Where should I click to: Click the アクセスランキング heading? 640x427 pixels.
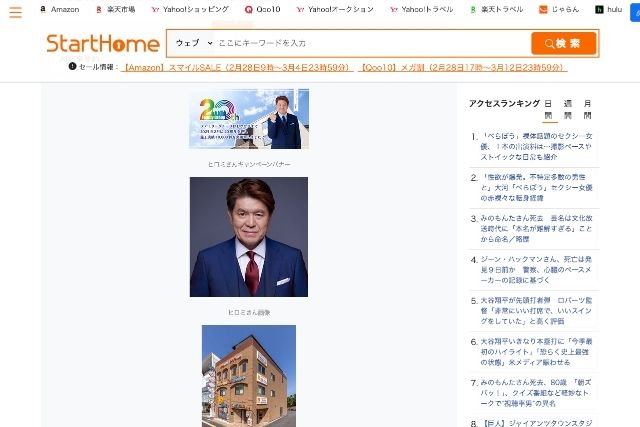tap(504, 104)
